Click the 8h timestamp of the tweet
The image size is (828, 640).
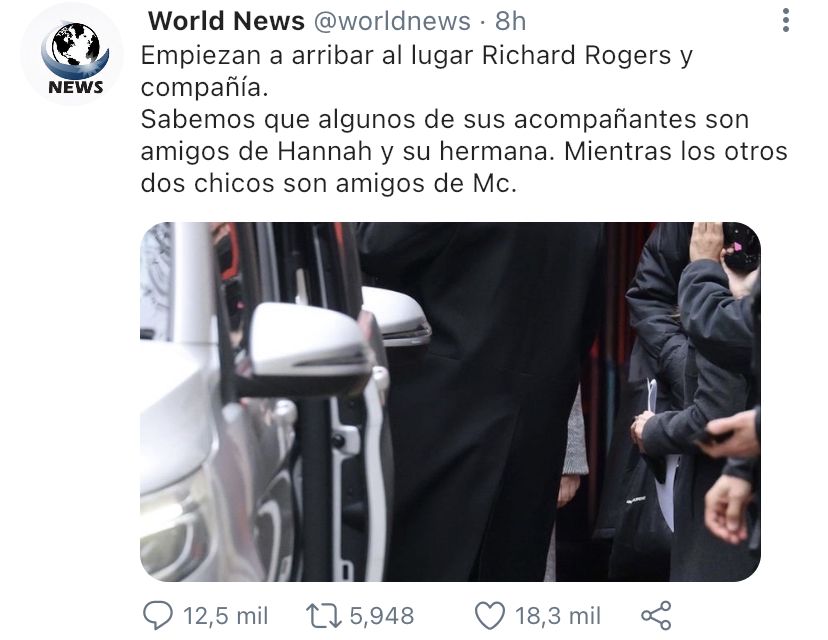point(510,22)
